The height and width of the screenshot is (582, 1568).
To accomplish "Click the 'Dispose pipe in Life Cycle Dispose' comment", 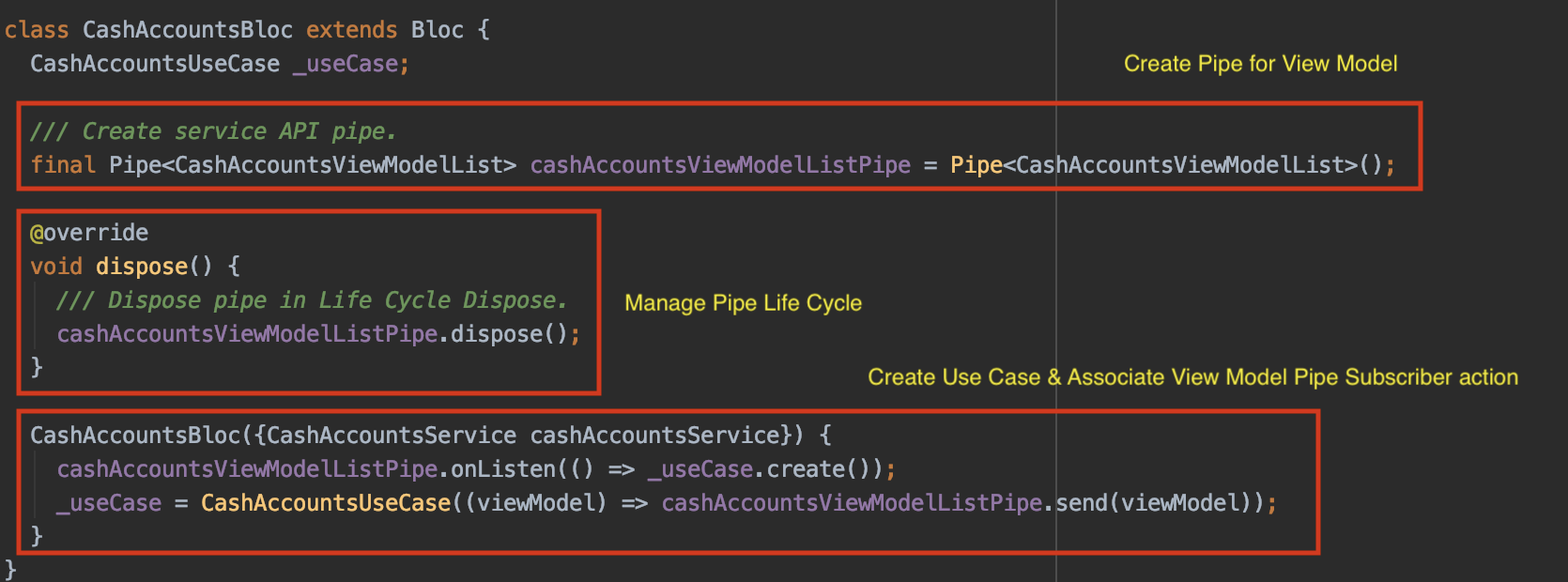I will click(x=312, y=300).
